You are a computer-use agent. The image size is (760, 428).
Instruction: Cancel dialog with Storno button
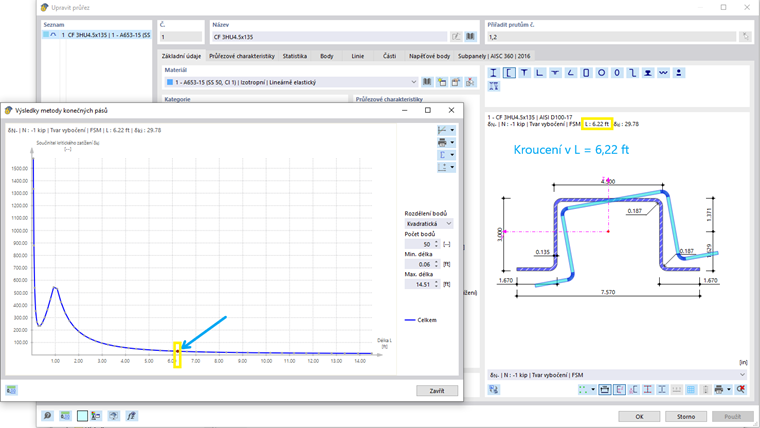pos(686,416)
